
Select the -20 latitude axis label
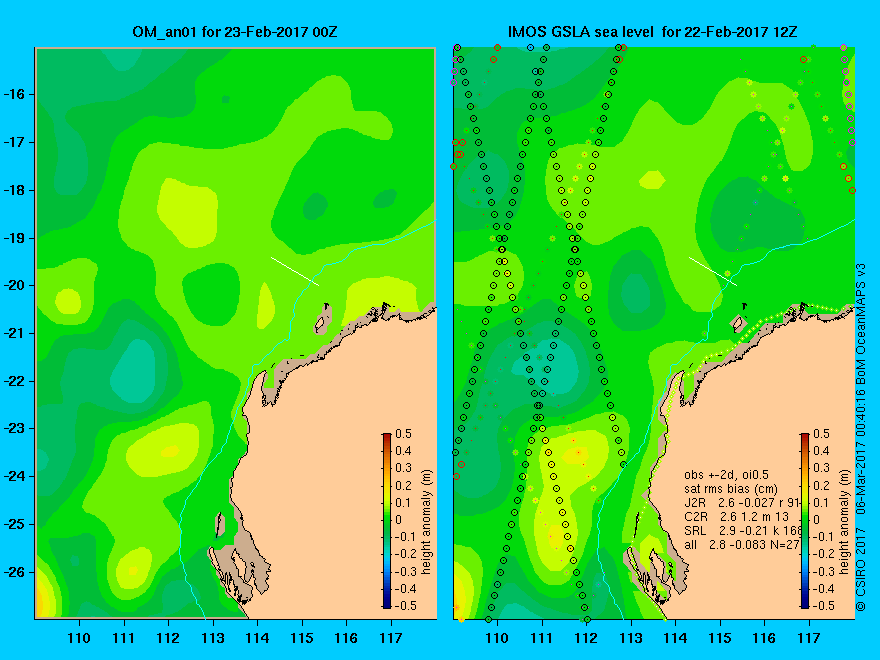(13, 286)
